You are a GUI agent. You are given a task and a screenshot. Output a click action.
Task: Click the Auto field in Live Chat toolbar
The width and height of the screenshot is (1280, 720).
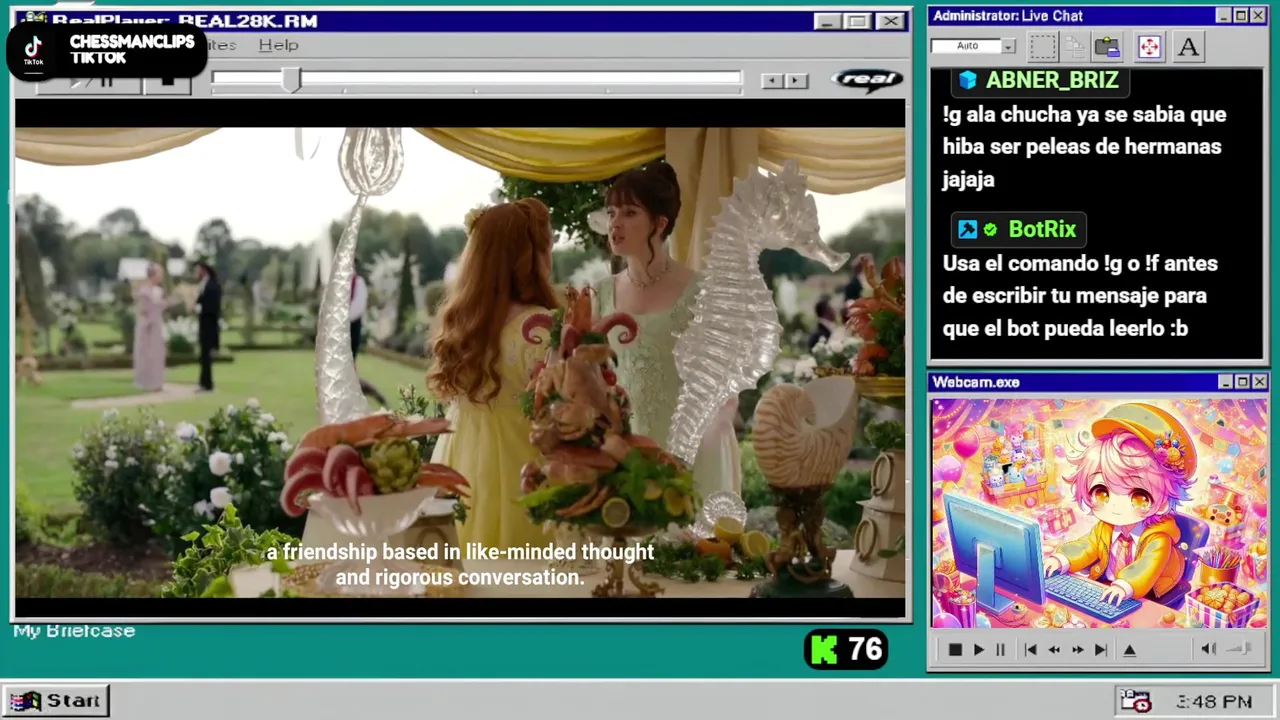(966, 46)
